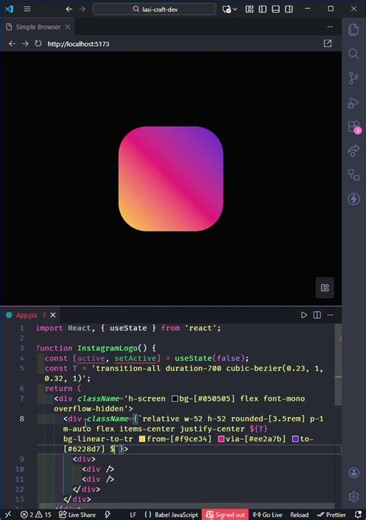Reload the Simple Browser page
Viewport: 366px width, 520px height.
click(x=38, y=44)
